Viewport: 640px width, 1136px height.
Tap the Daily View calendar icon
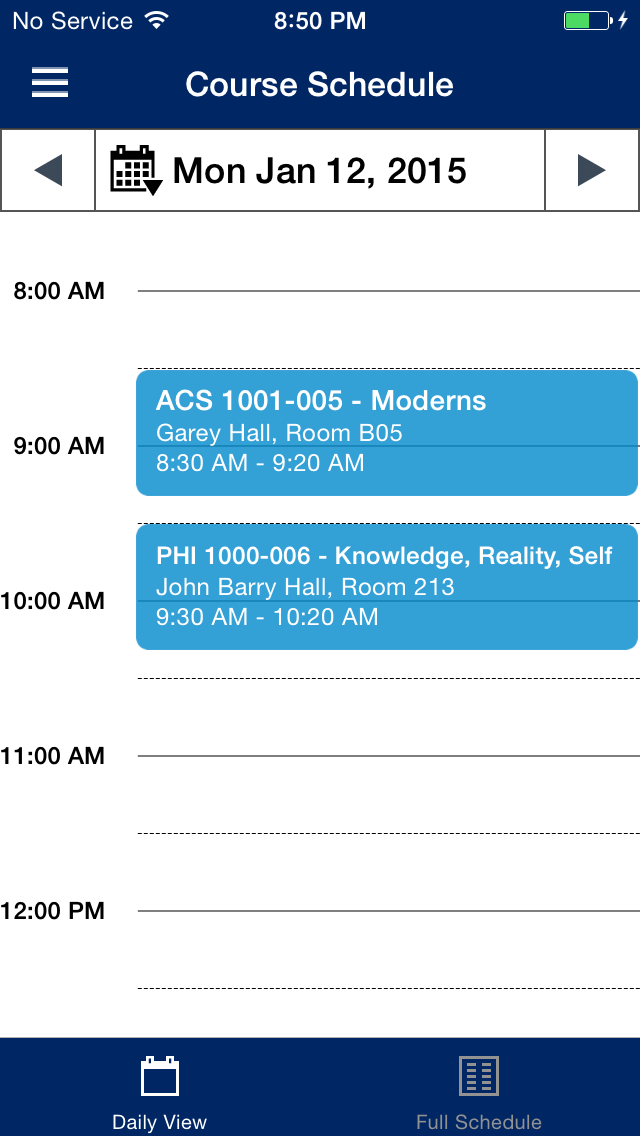[x=160, y=1077]
